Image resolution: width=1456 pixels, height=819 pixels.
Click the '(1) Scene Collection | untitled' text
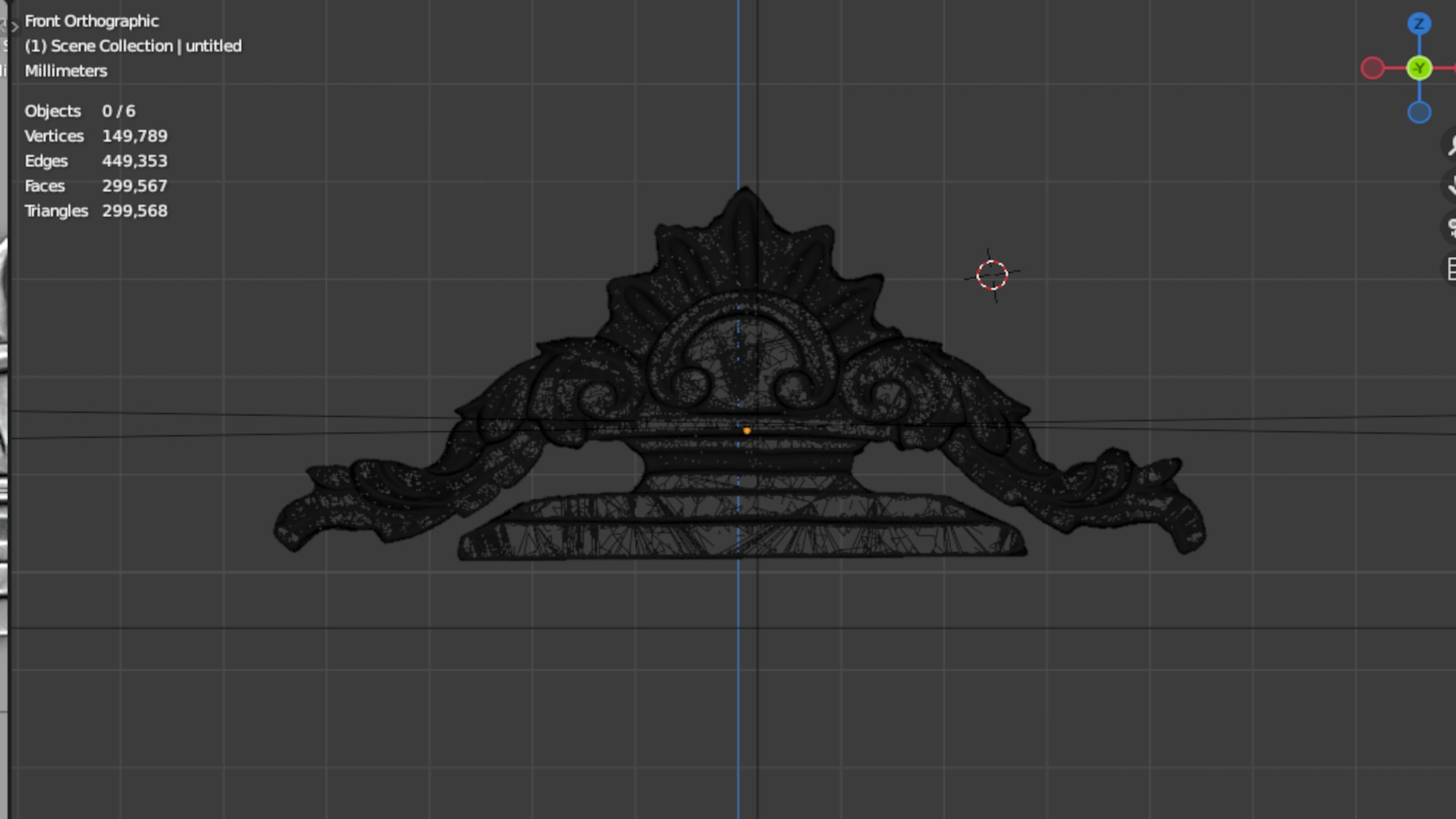coord(133,46)
